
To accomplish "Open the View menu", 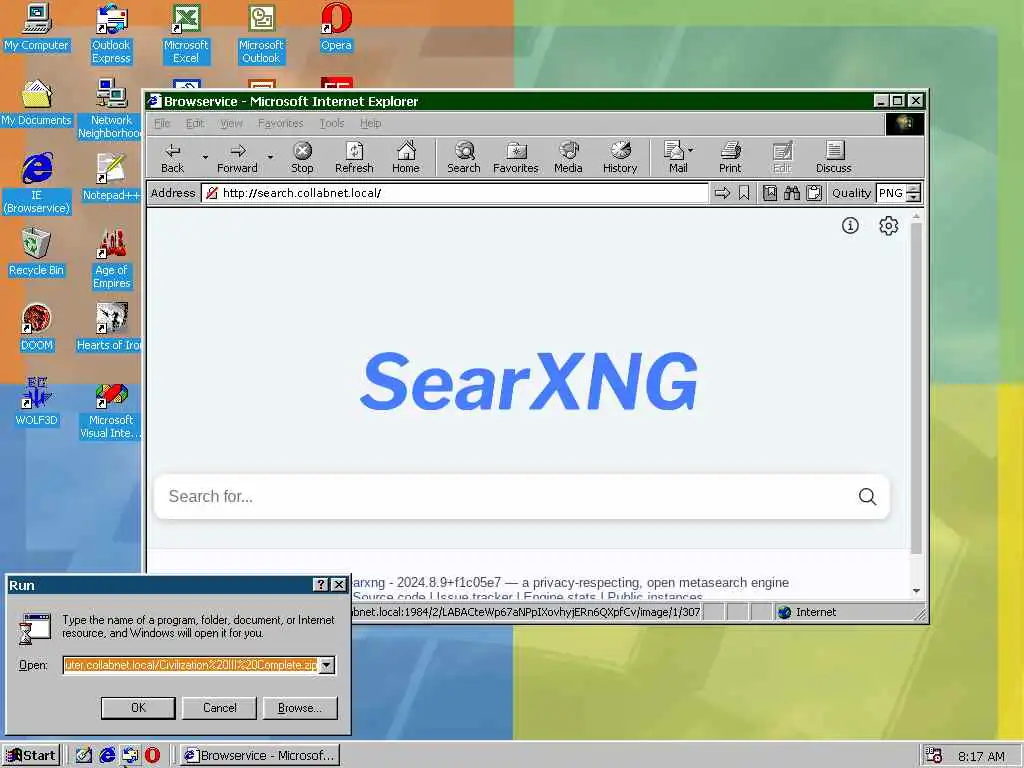I will 231,123.
